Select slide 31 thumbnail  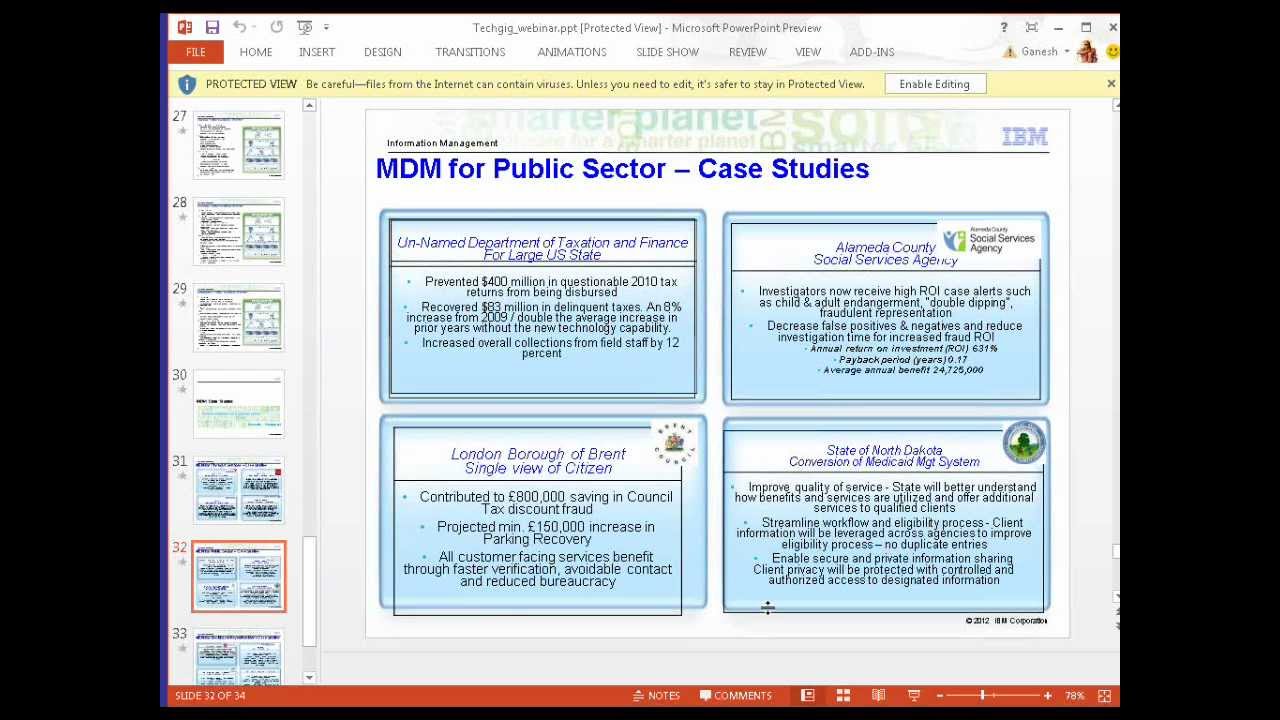[239, 490]
